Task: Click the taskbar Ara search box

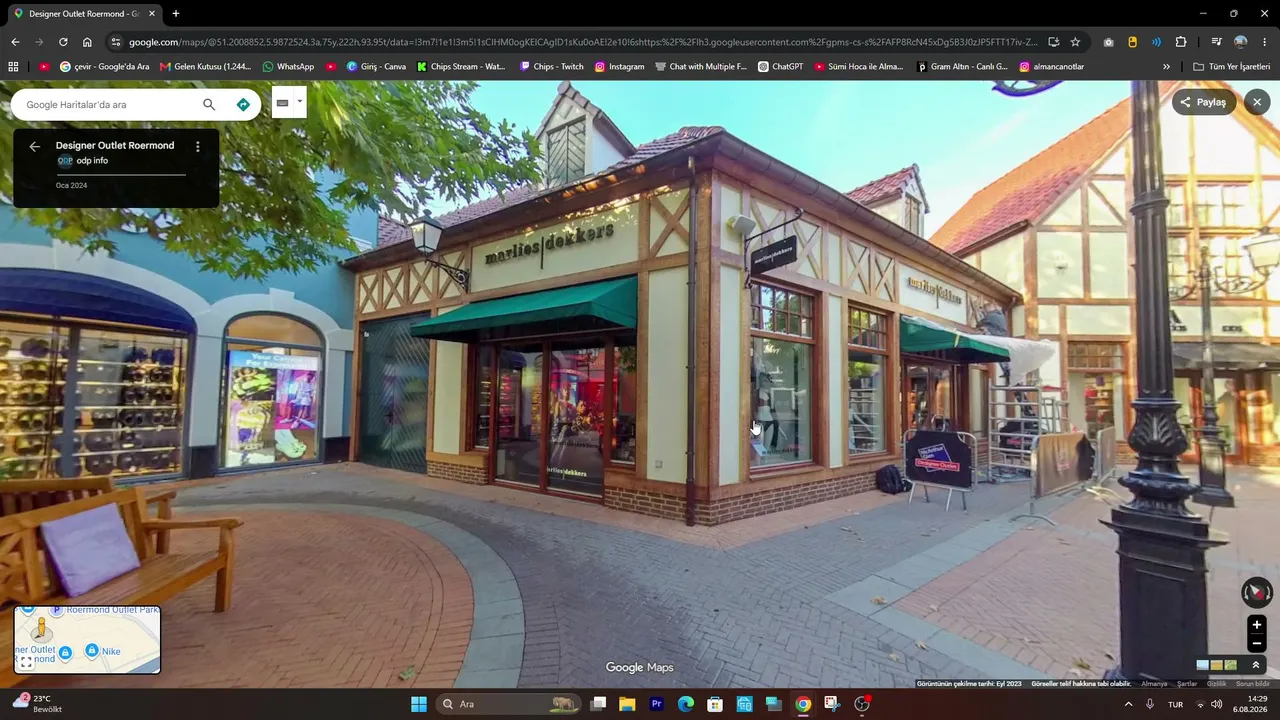Action: pyautogui.click(x=510, y=704)
